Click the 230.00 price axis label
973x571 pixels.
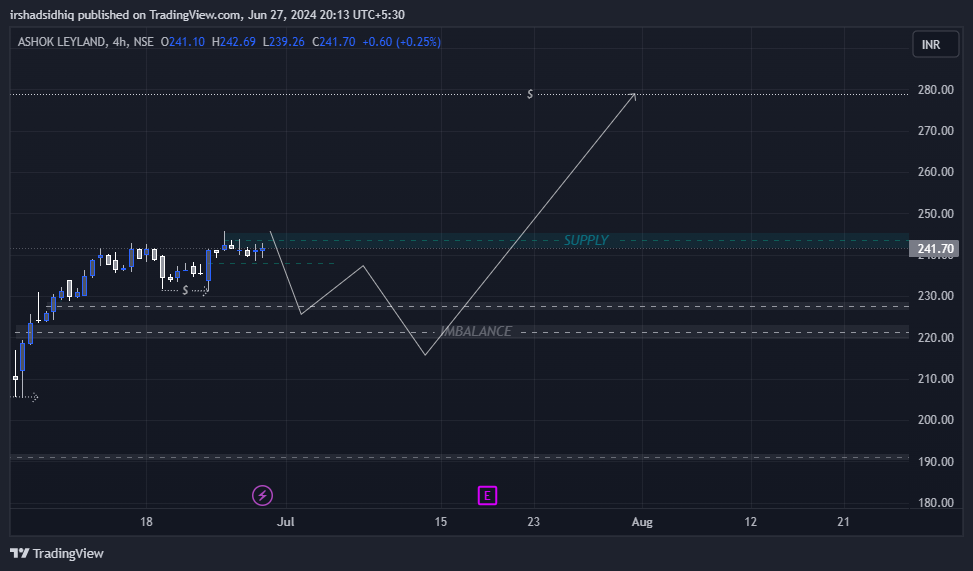935,296
